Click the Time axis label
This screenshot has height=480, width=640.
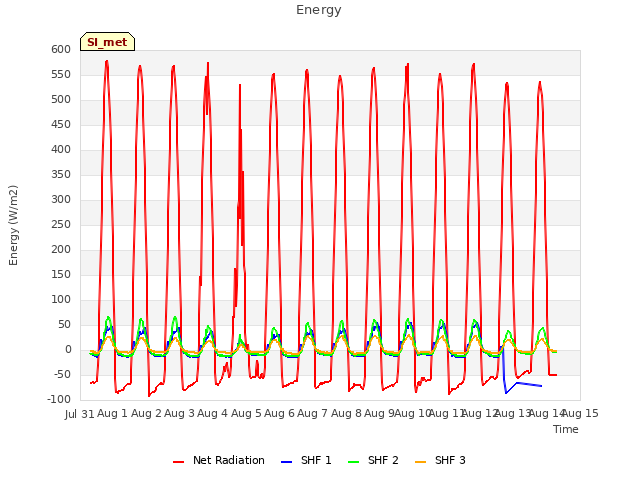pyautogui.click(x=566, y=429)
